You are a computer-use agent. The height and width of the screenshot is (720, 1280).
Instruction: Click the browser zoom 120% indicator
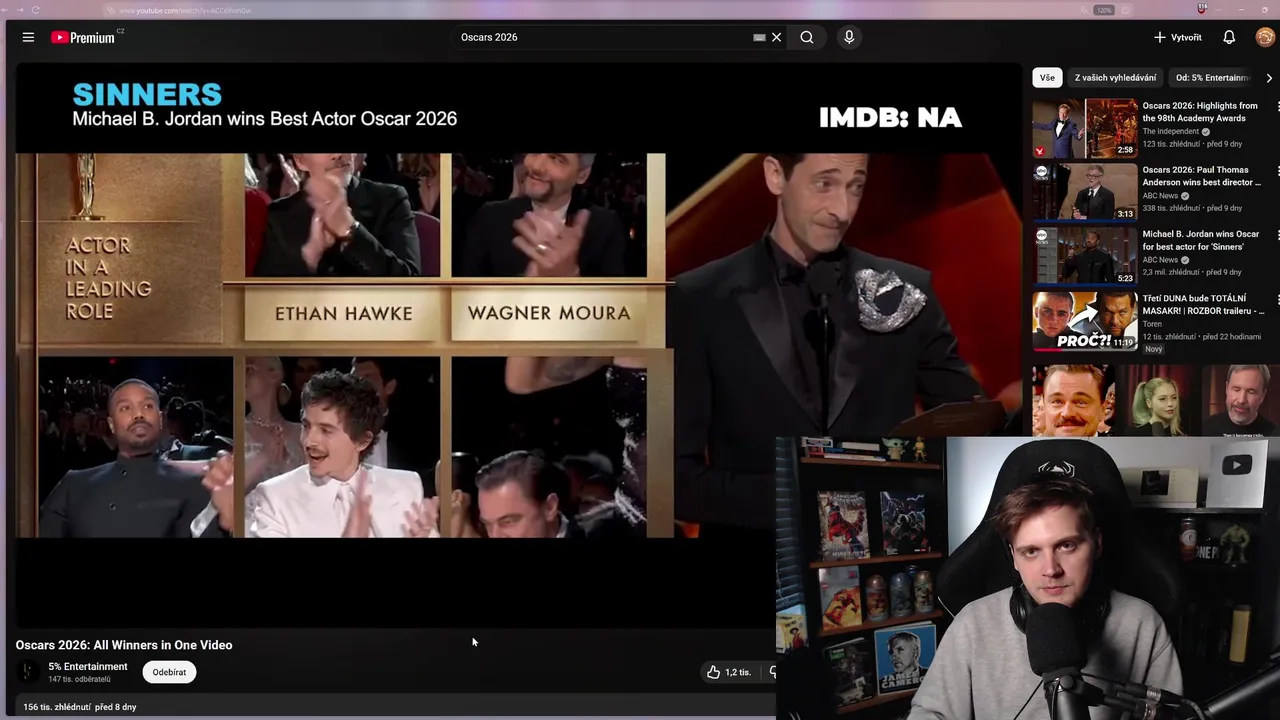click(1104, 10)
